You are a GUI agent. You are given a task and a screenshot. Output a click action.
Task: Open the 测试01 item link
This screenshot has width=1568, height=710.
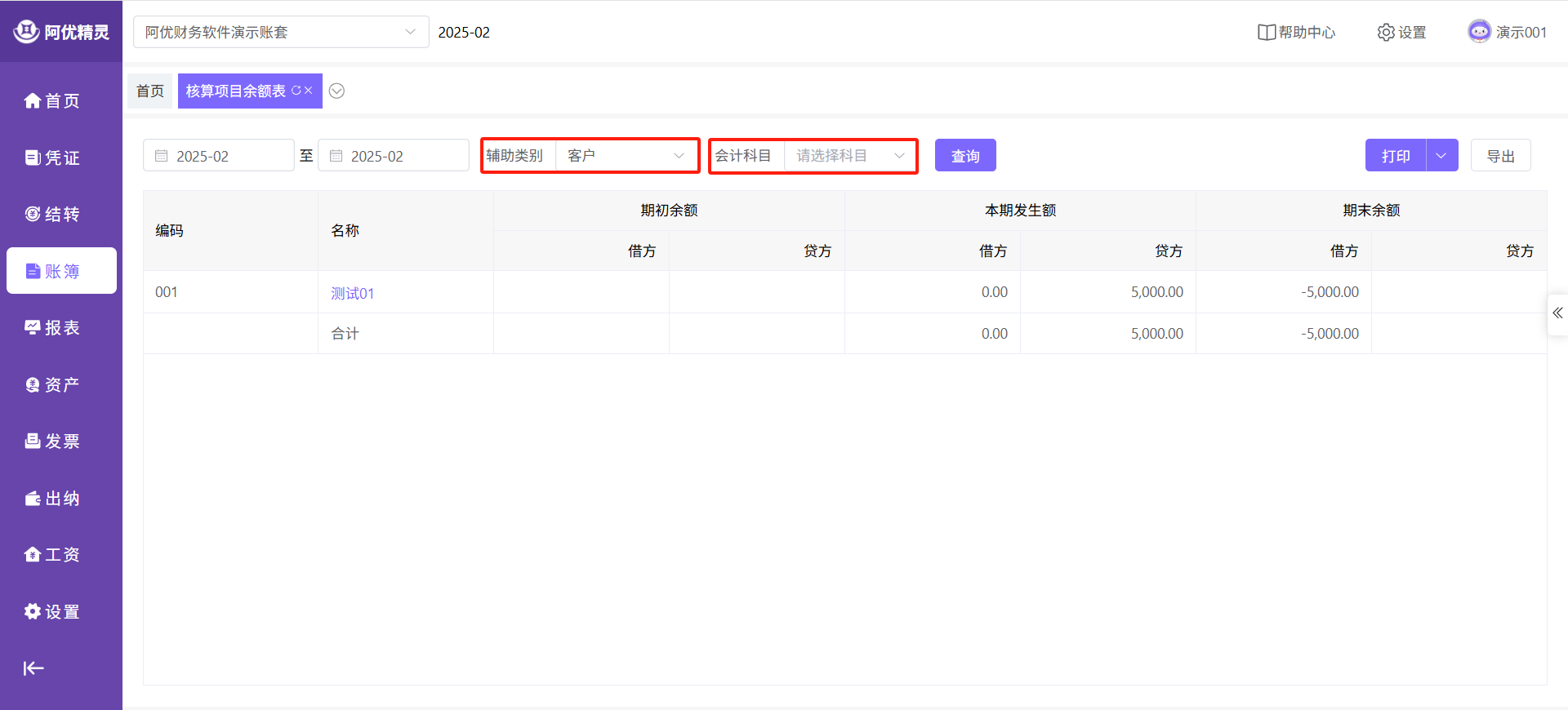[352, 293]
